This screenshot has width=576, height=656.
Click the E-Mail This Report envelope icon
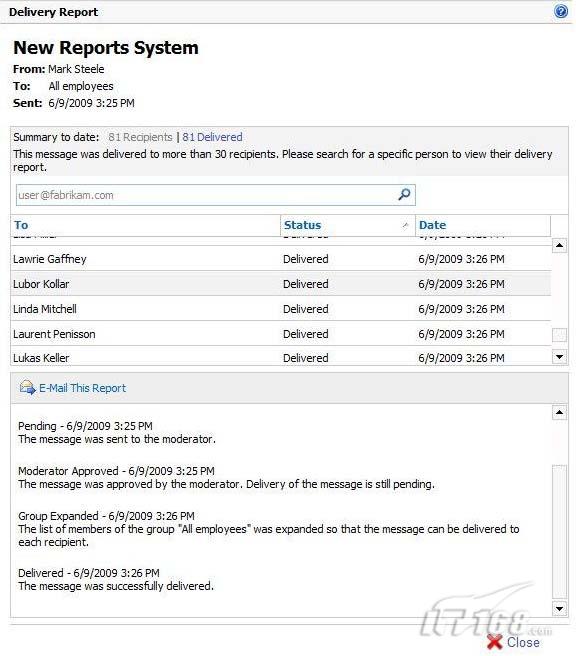pos(28,387)
